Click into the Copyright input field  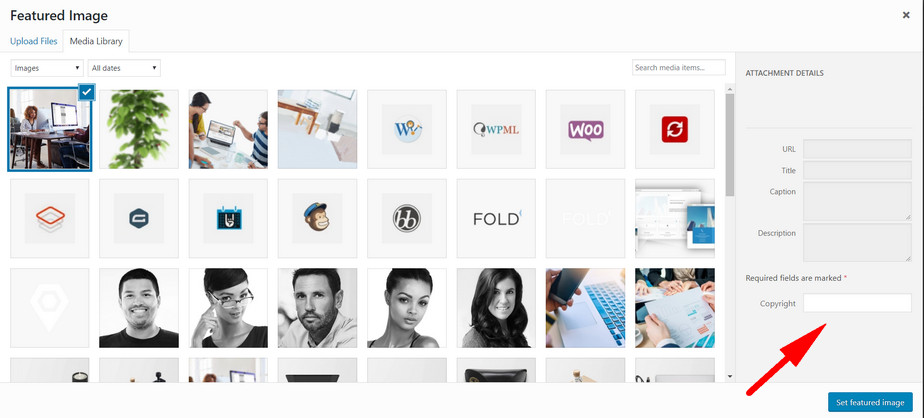857,303
